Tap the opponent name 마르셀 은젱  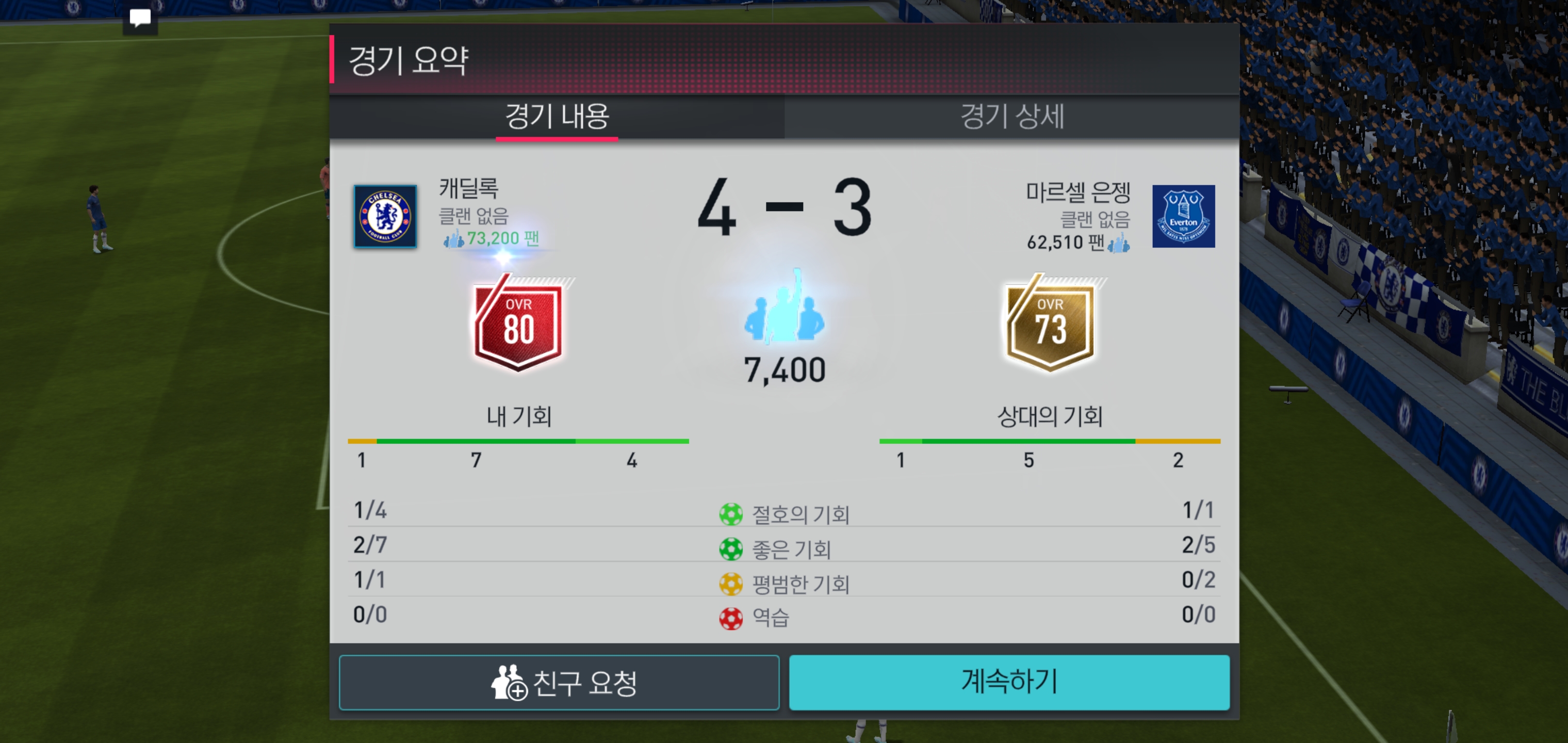pos(1078,192)
